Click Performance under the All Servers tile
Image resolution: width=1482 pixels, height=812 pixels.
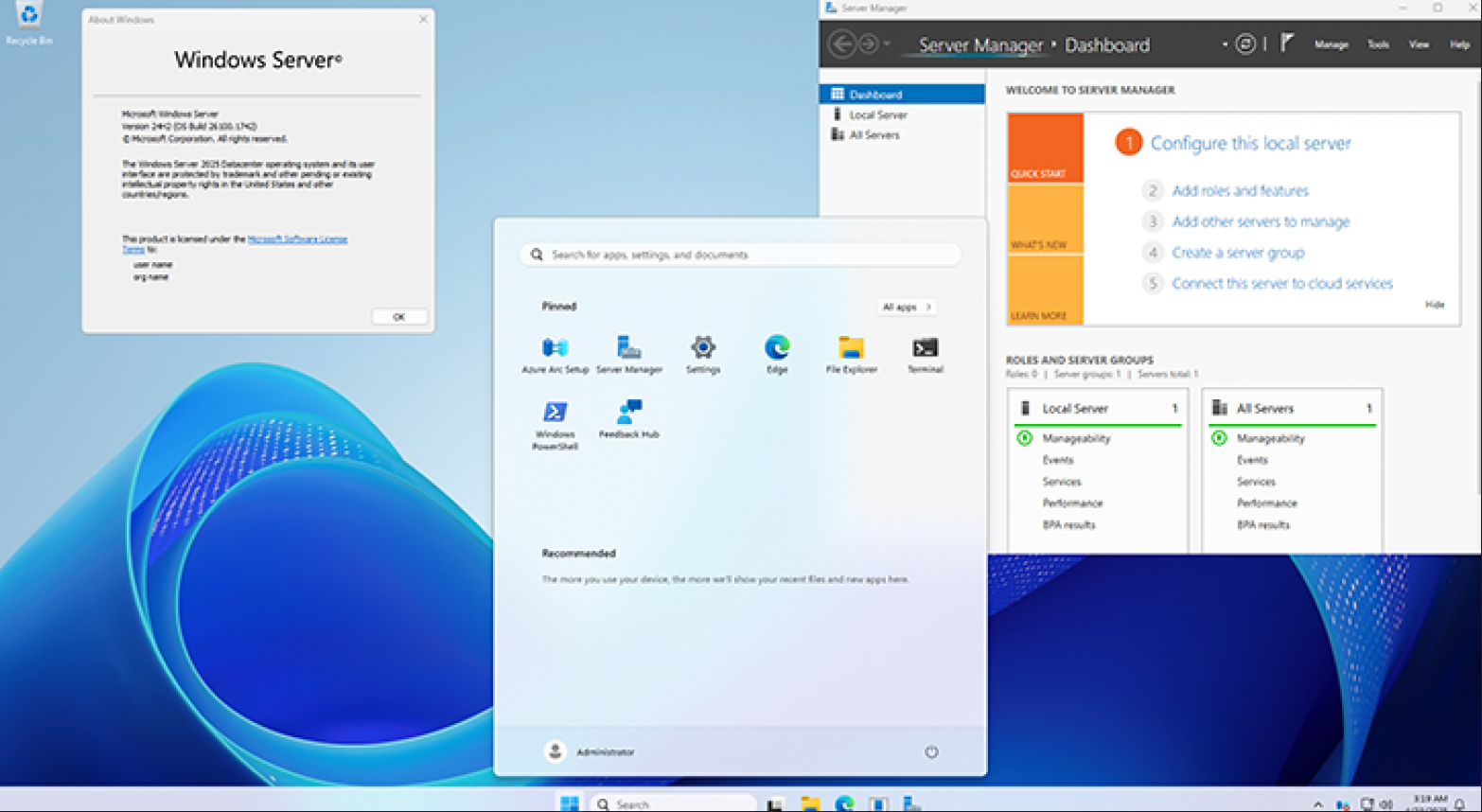[x=1266, y=503]
